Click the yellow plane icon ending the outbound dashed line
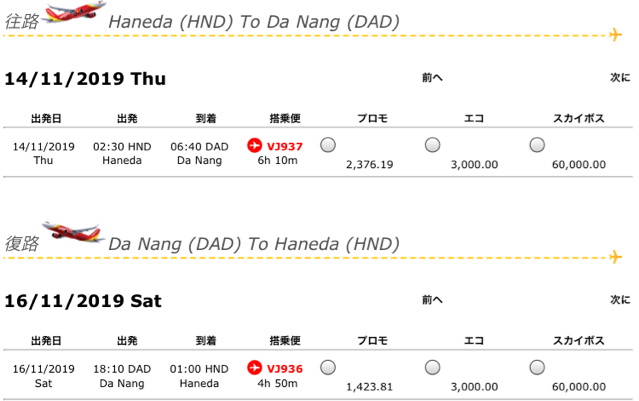Image resolution: width=639 pixels, height=401 pixels. pyautogui.click(x=615, y=35)
